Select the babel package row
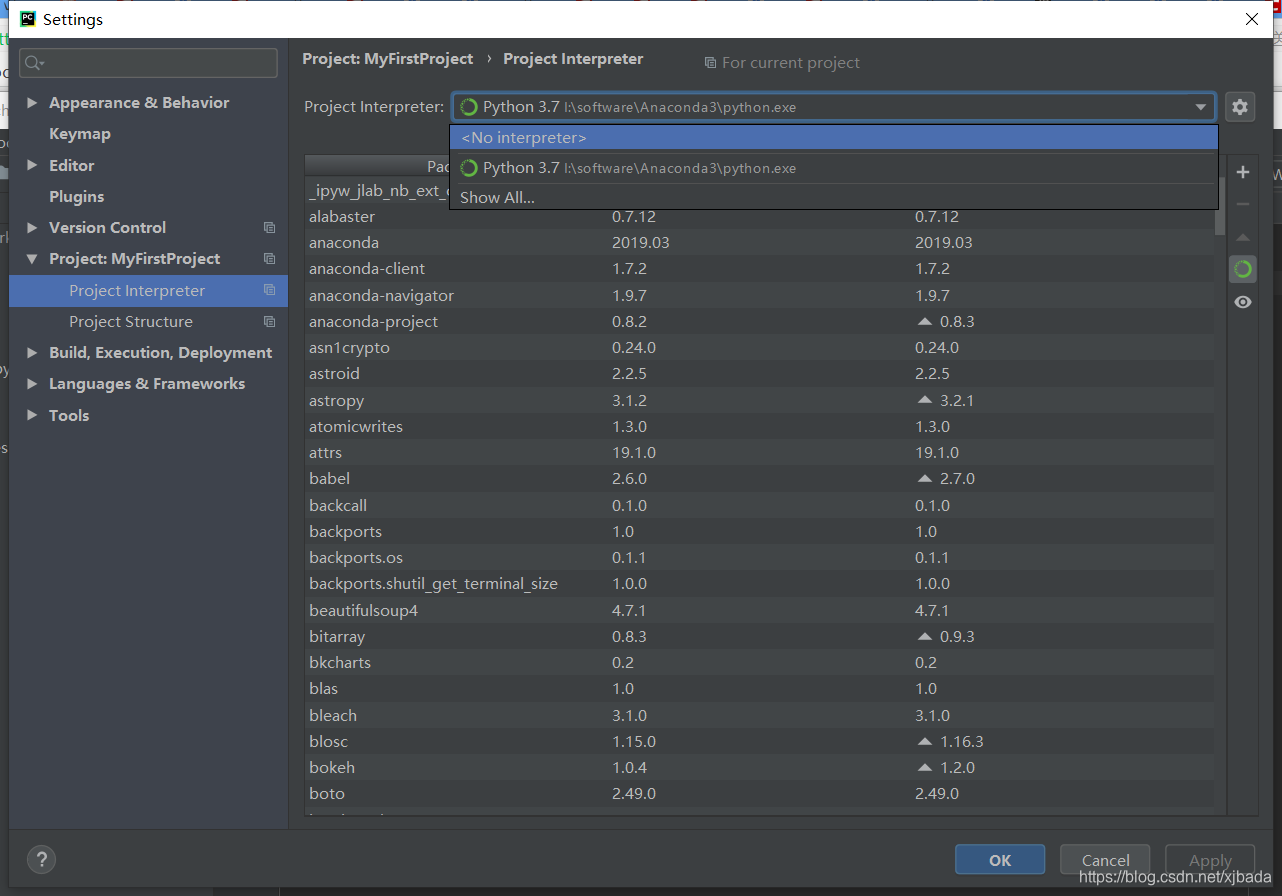This screenshot has height=896, width=1282. 759,479
